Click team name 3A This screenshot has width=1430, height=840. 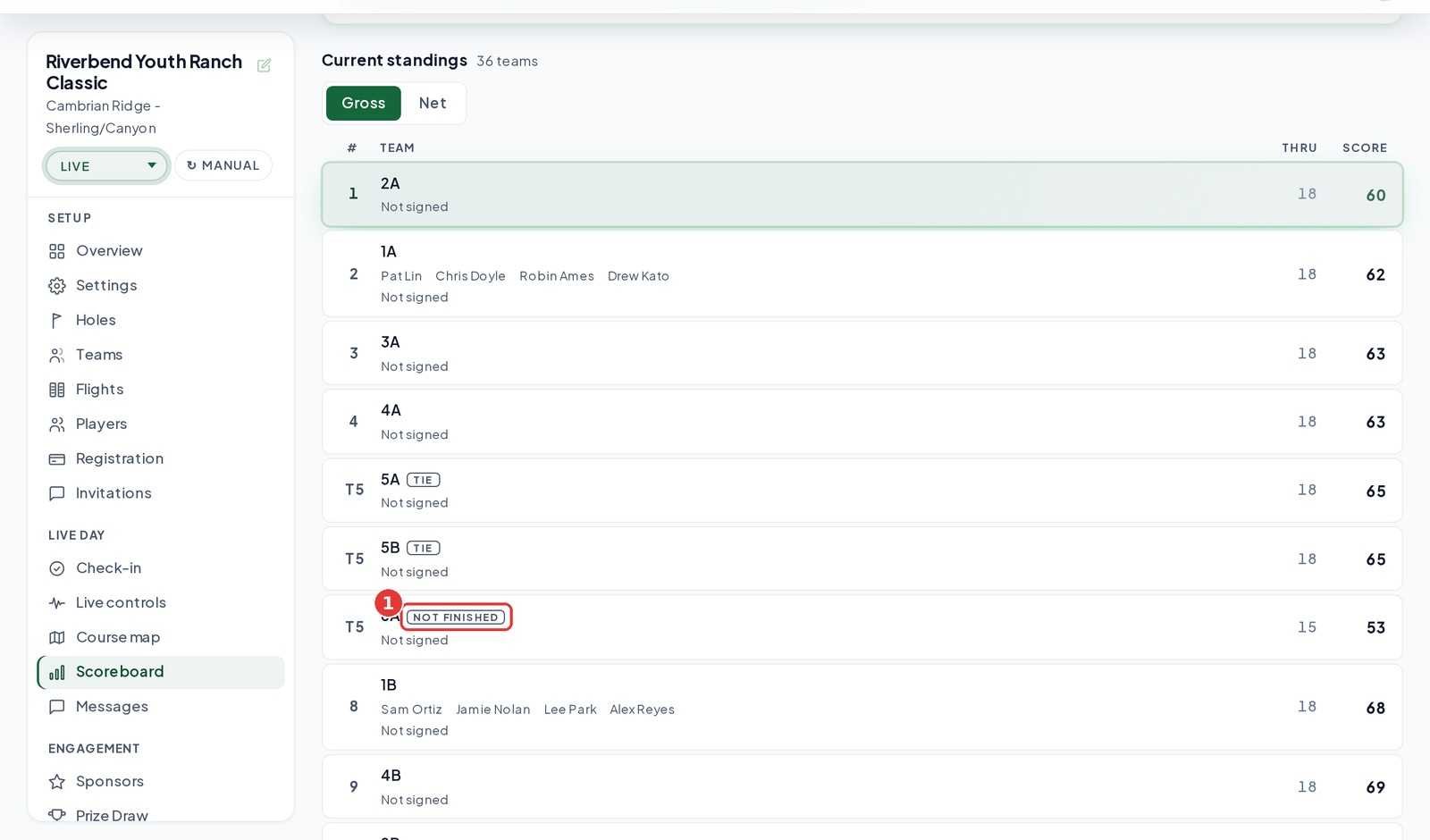click(x=391, y=342)
